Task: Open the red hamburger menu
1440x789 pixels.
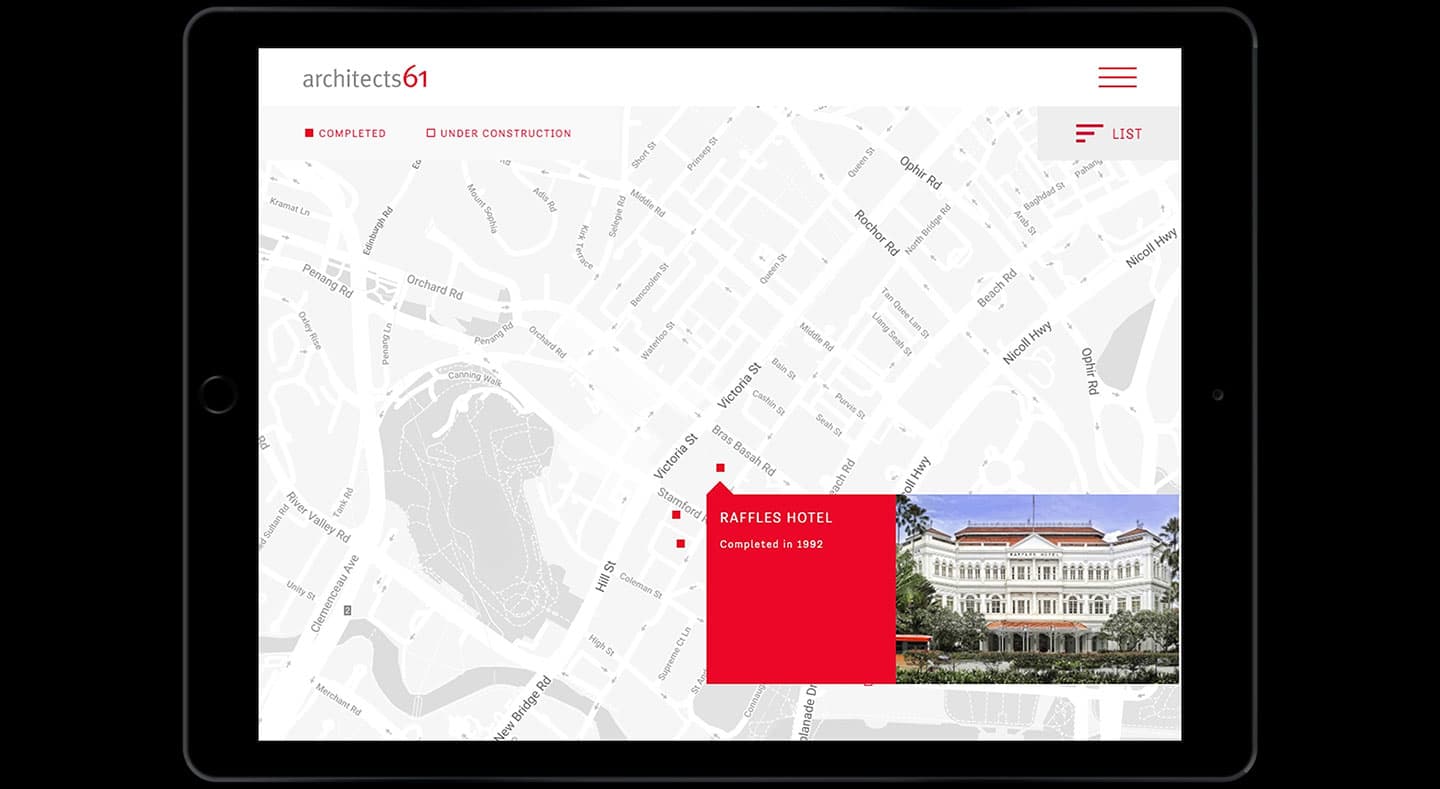Action: 1117,77
